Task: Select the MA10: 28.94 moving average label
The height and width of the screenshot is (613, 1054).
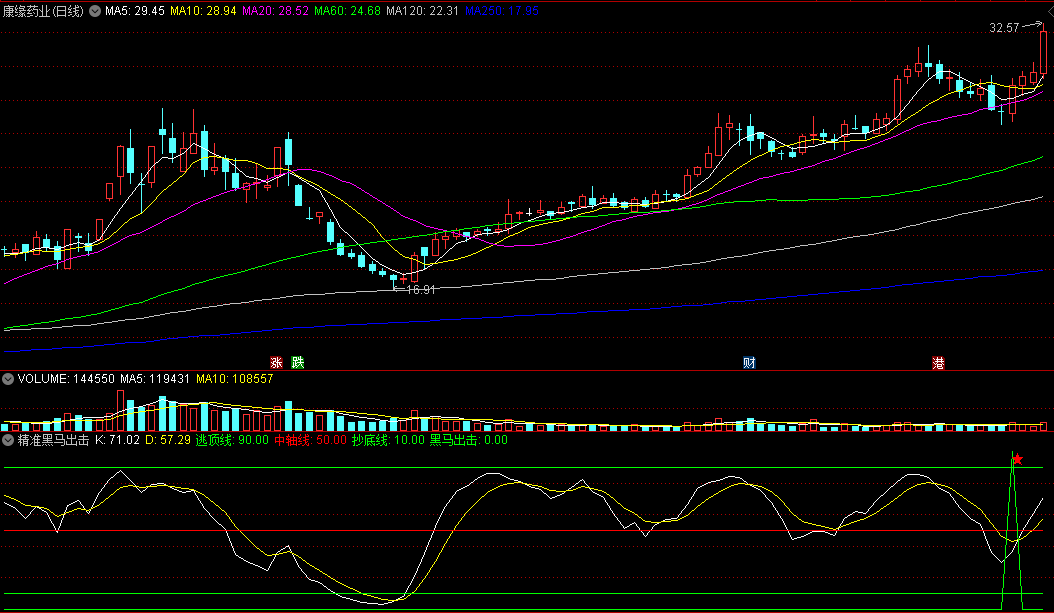Action: click(203, 11)
